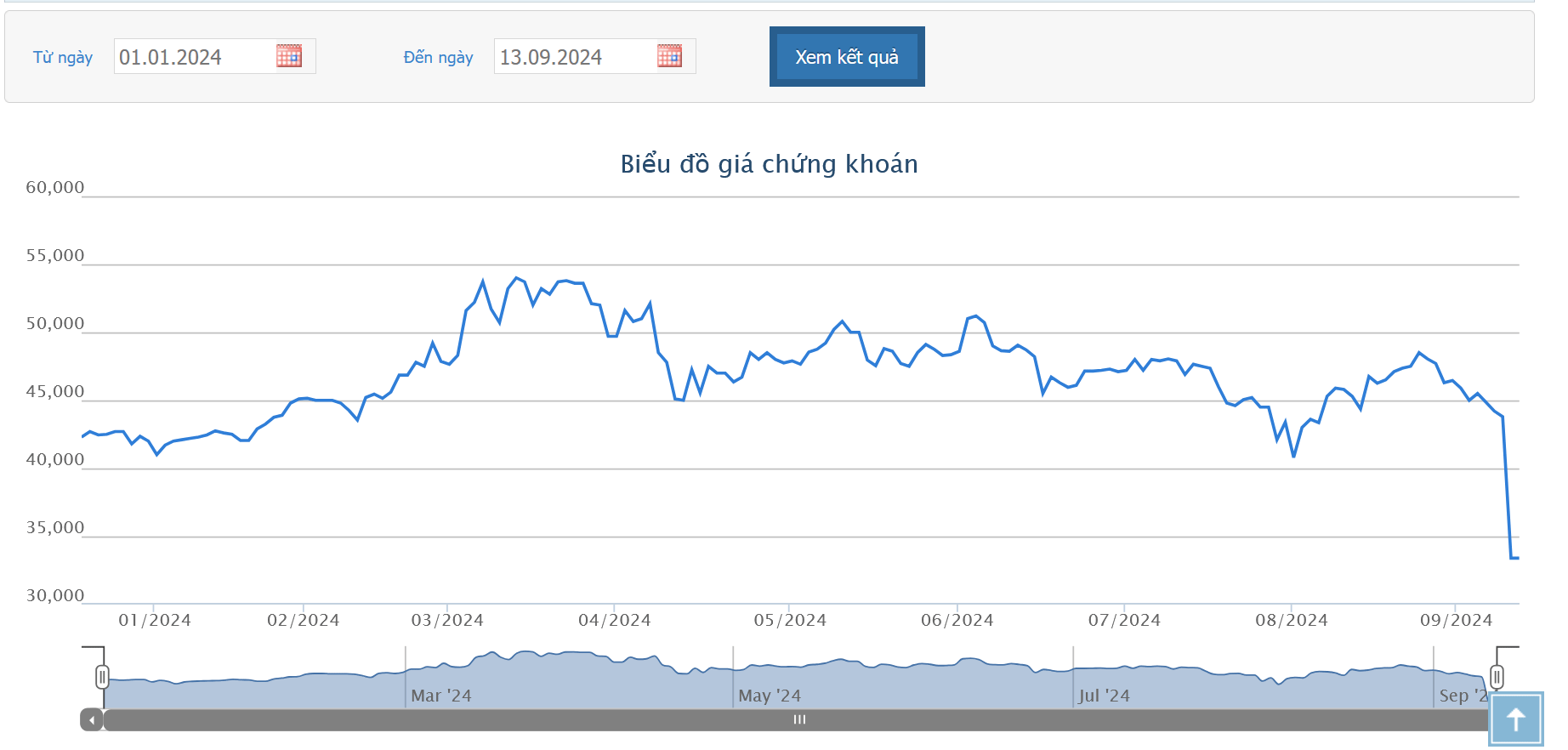
Task: Click the right navigator range handle
Action: pos(1497,677)
